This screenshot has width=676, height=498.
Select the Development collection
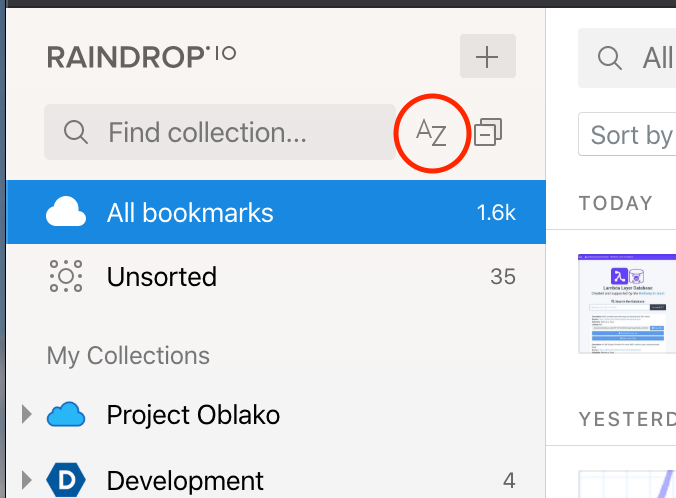click(x=185, y=480)
